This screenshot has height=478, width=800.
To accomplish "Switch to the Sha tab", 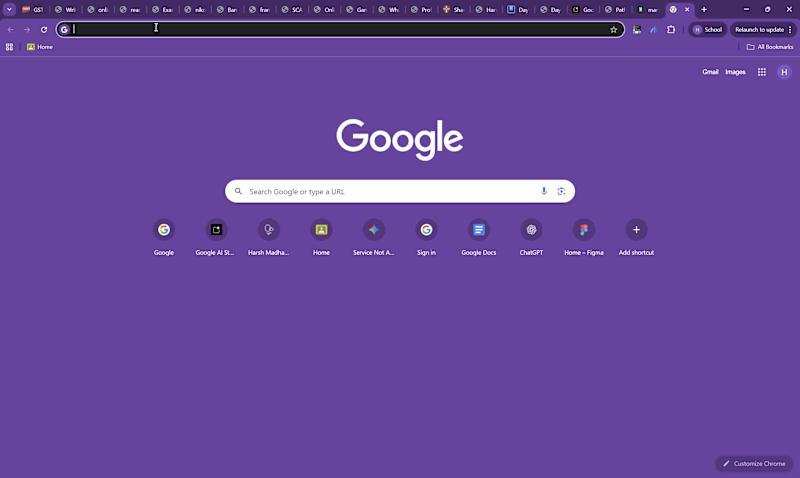I will (x=454, y=9).
